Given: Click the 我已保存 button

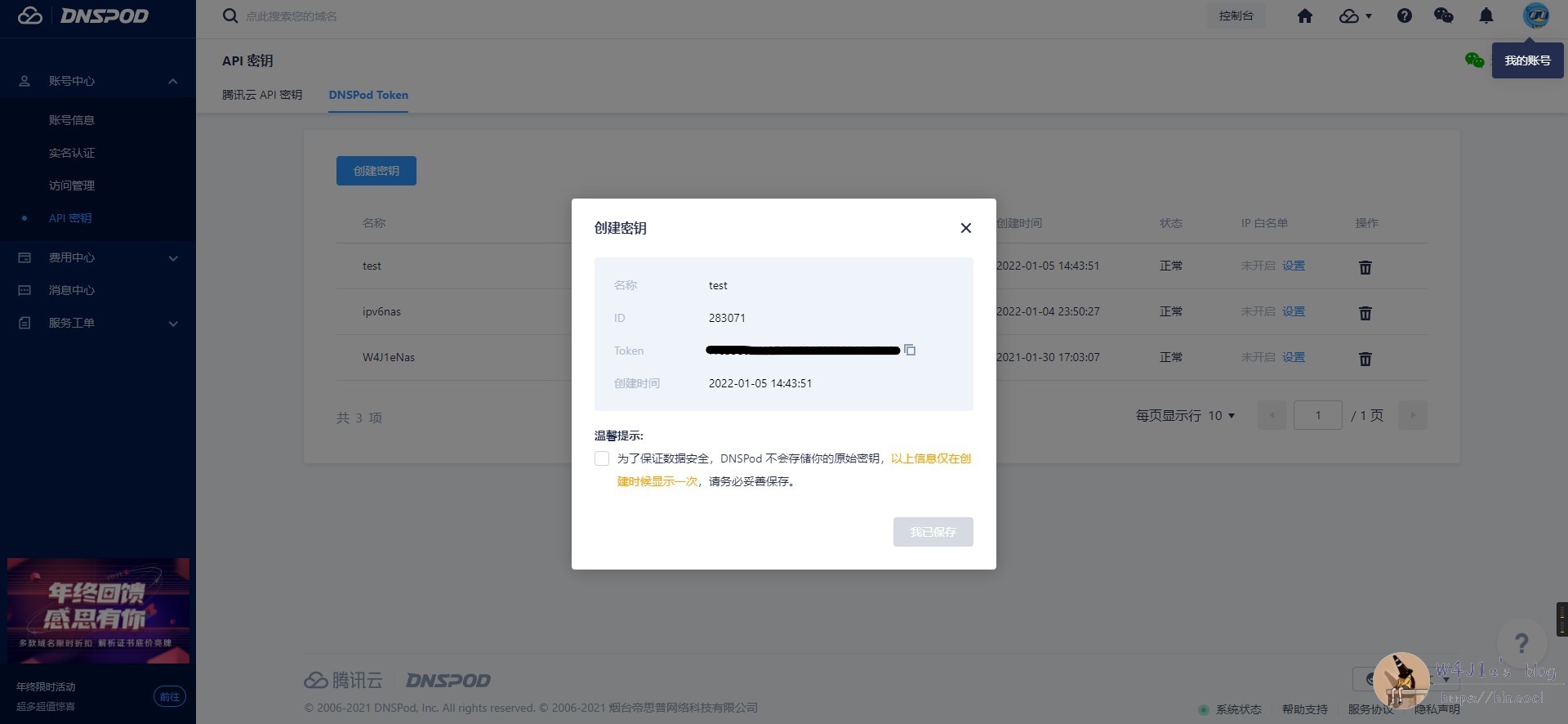Looking at the screenshot, I should click(x=933, y=532).
